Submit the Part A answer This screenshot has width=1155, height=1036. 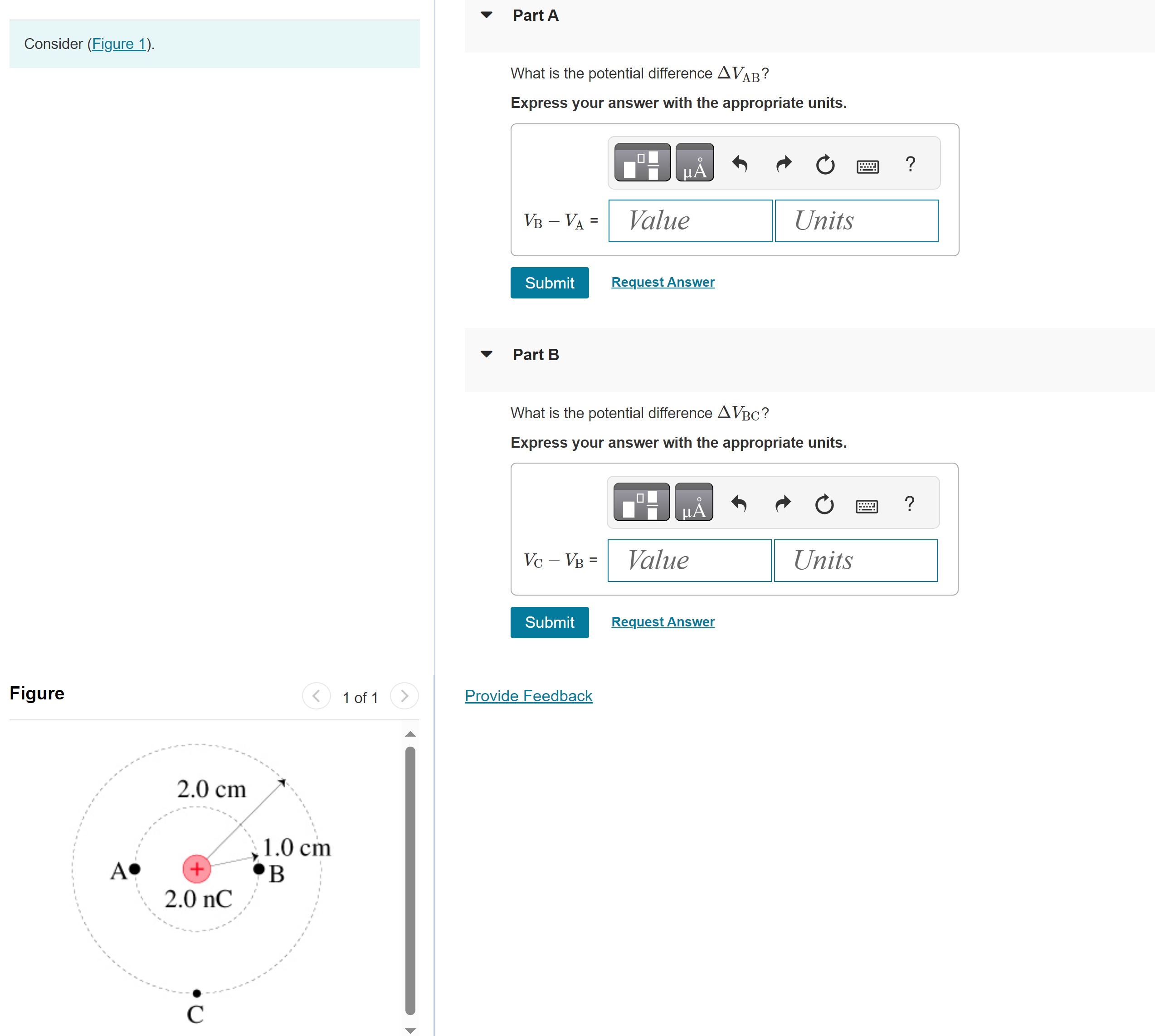click(549, 283)
